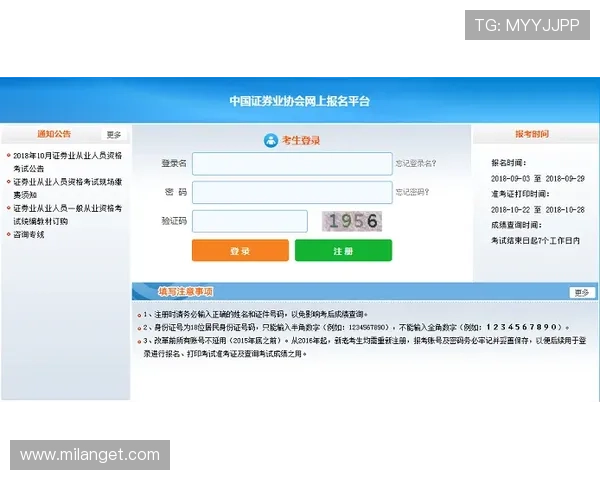Refresh the 1956 captcha image
This screenshot has width=600, height=480.
tap(352, 221)
